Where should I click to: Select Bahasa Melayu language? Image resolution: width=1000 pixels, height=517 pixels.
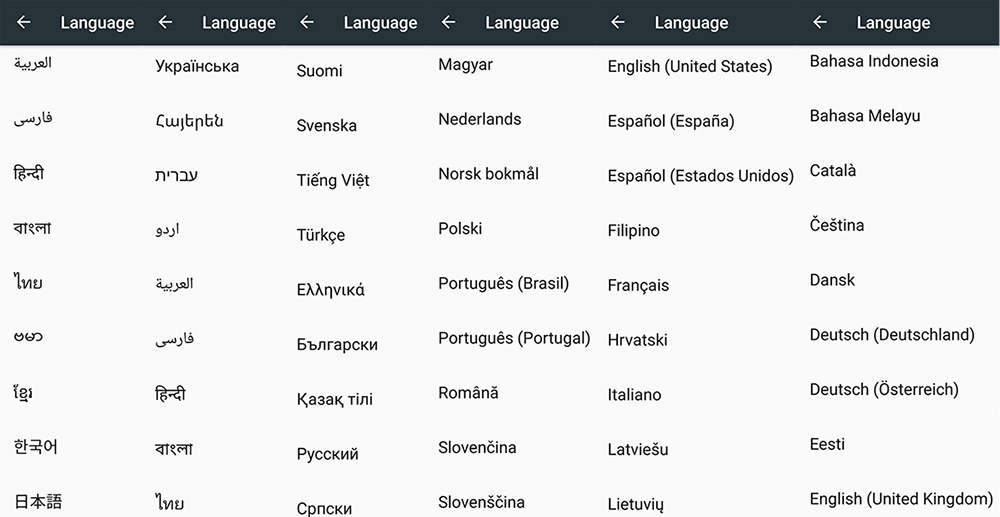tap(864, 116)
